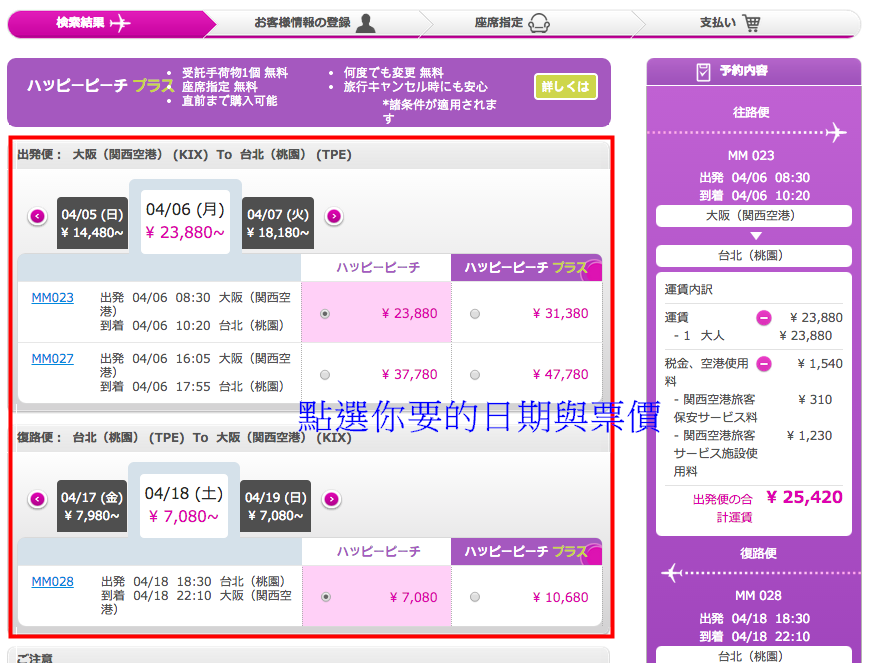Choose outbound date 04/05 (日) tab
881x663 pixels.
click(x=92, y=223)
